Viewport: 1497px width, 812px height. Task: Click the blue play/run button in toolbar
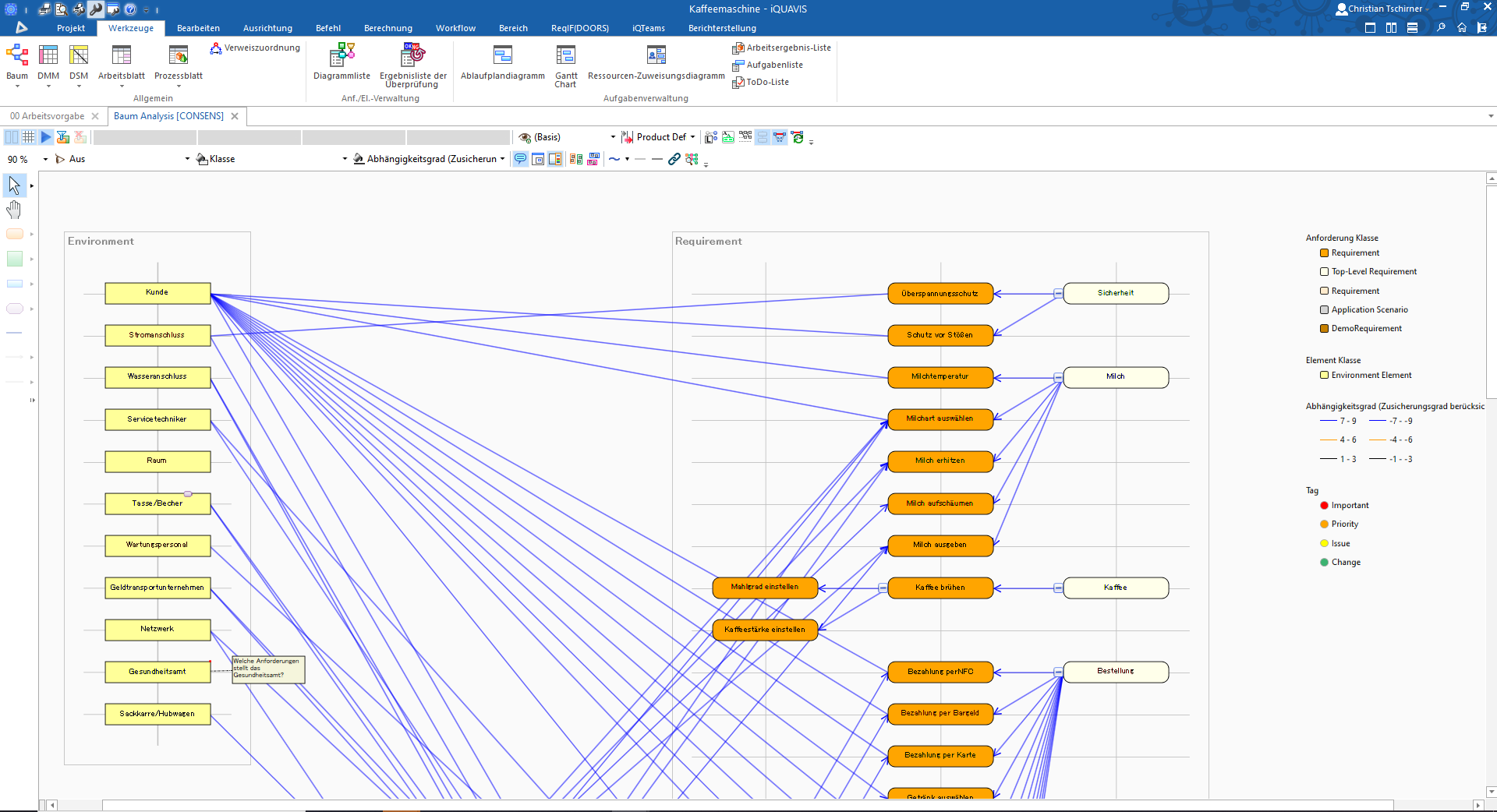pyautogui.click(x=46, y=137)
